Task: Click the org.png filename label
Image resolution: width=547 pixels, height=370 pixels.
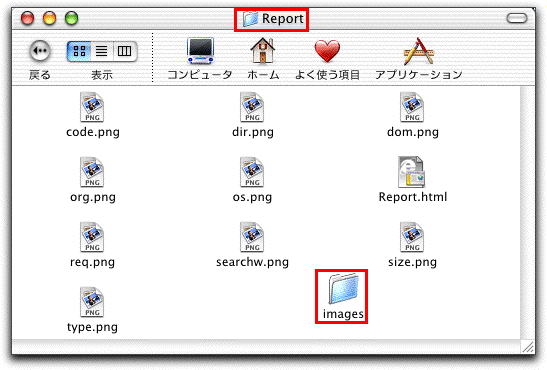Action: (x=93, y=197)
